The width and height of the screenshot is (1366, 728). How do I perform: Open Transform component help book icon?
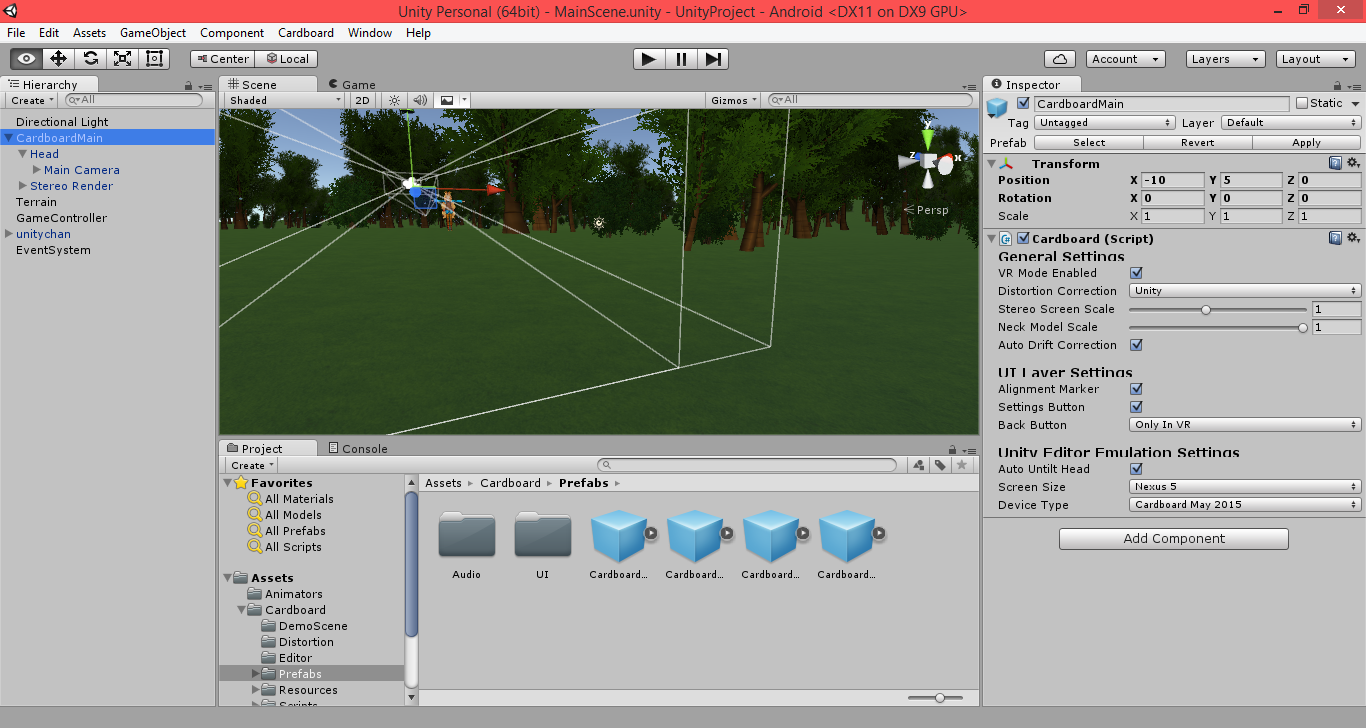1335,163
